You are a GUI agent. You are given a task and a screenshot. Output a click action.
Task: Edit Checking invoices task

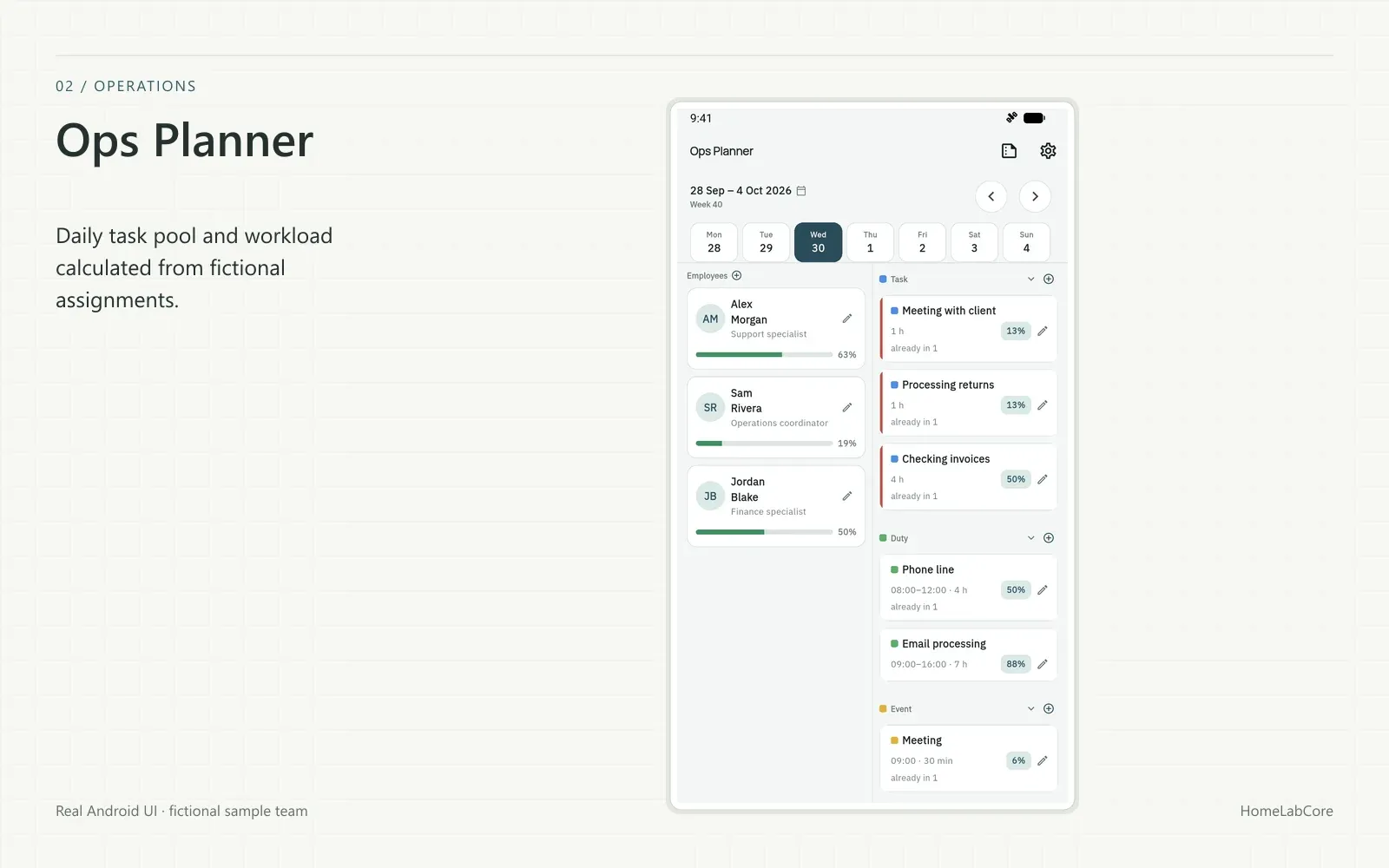[x=1043, y=479]
